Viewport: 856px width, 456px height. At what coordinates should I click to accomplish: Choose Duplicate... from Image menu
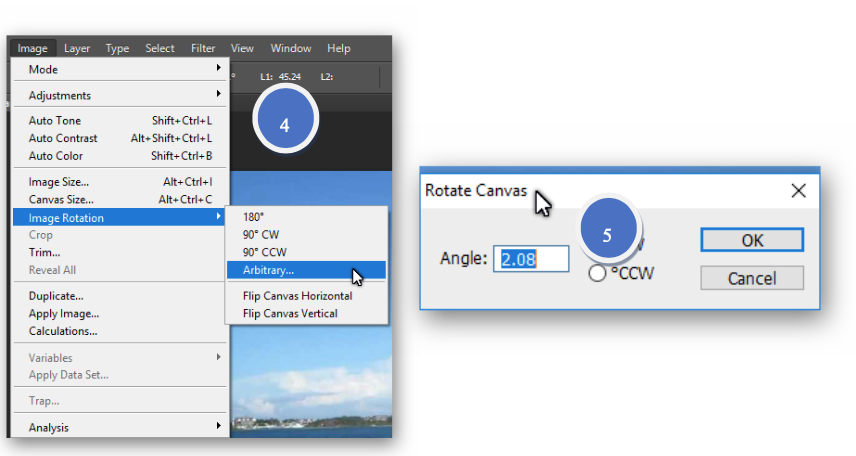tap(56, 296)
